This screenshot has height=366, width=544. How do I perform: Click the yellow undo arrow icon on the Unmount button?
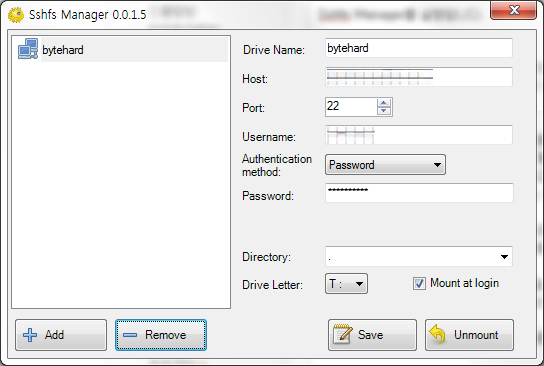click(438, 334)
